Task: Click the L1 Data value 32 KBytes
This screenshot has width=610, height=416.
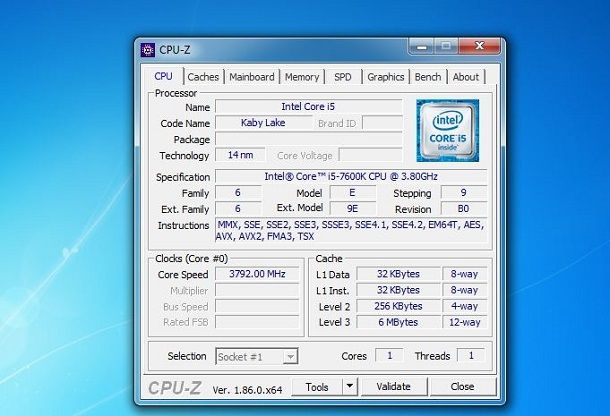Action: click(x=398, y=274)
